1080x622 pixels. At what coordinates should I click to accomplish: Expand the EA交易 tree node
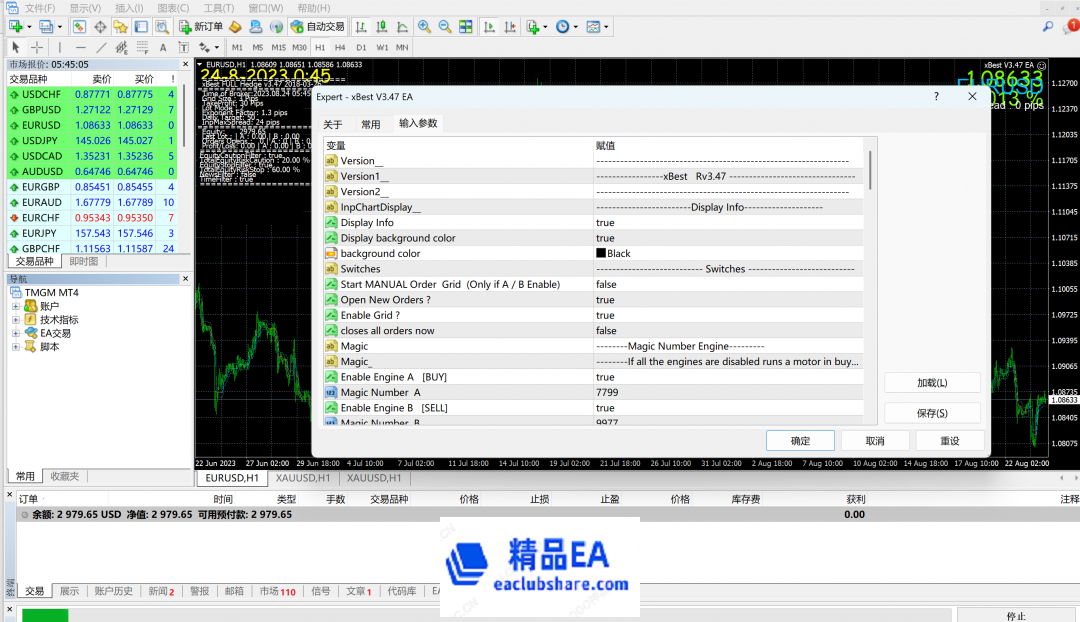[x=16, y=333]
